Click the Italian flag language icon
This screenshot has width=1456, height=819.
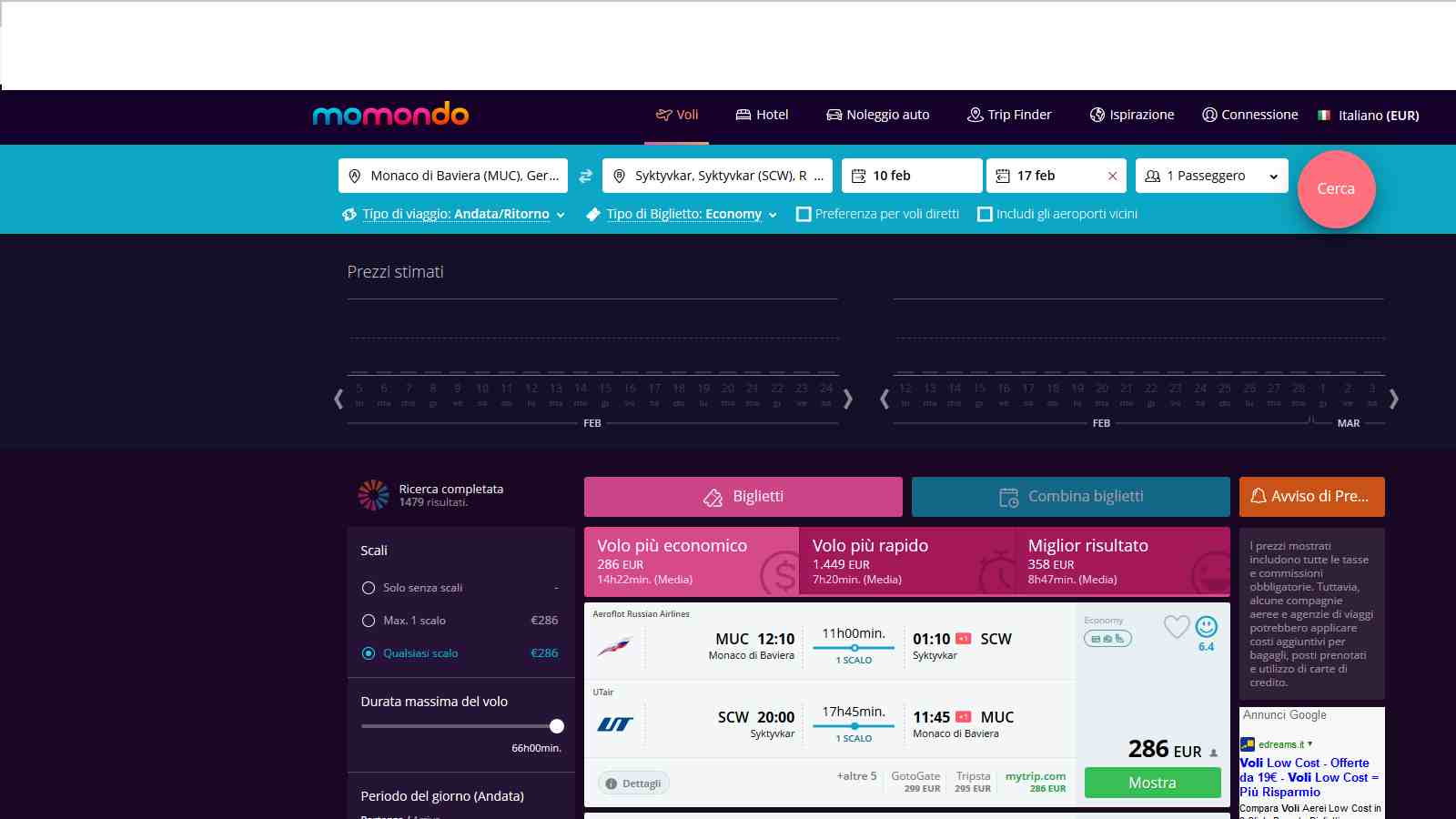[1324, 116]
